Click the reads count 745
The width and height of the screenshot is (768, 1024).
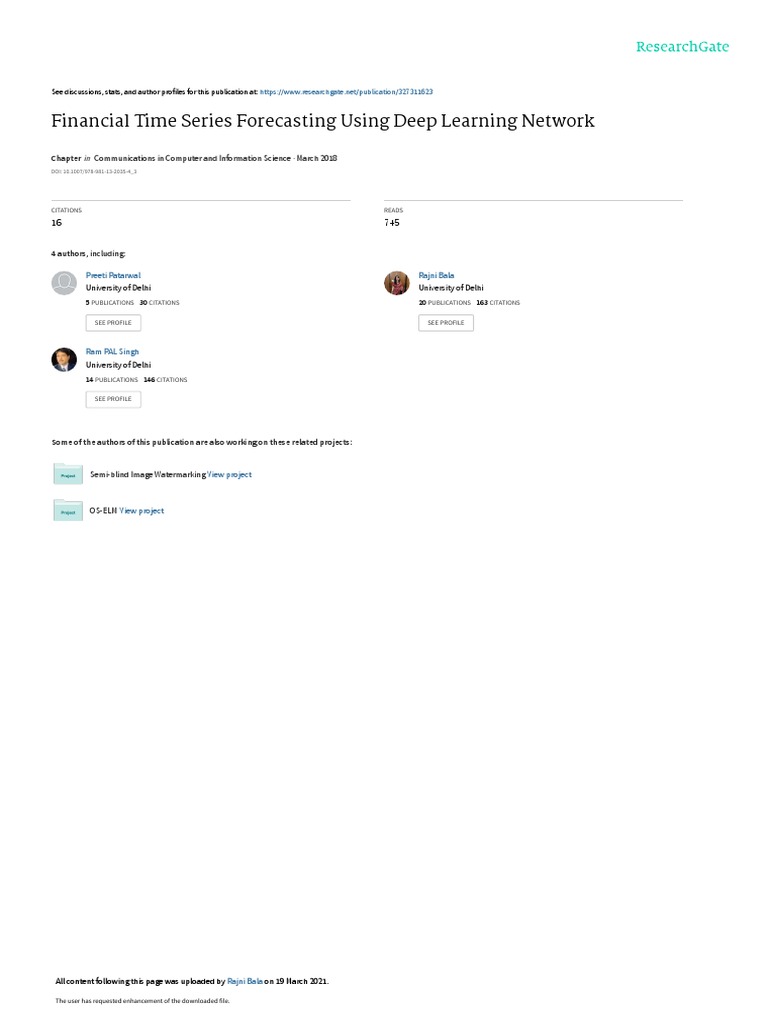(x=392, y=223)
